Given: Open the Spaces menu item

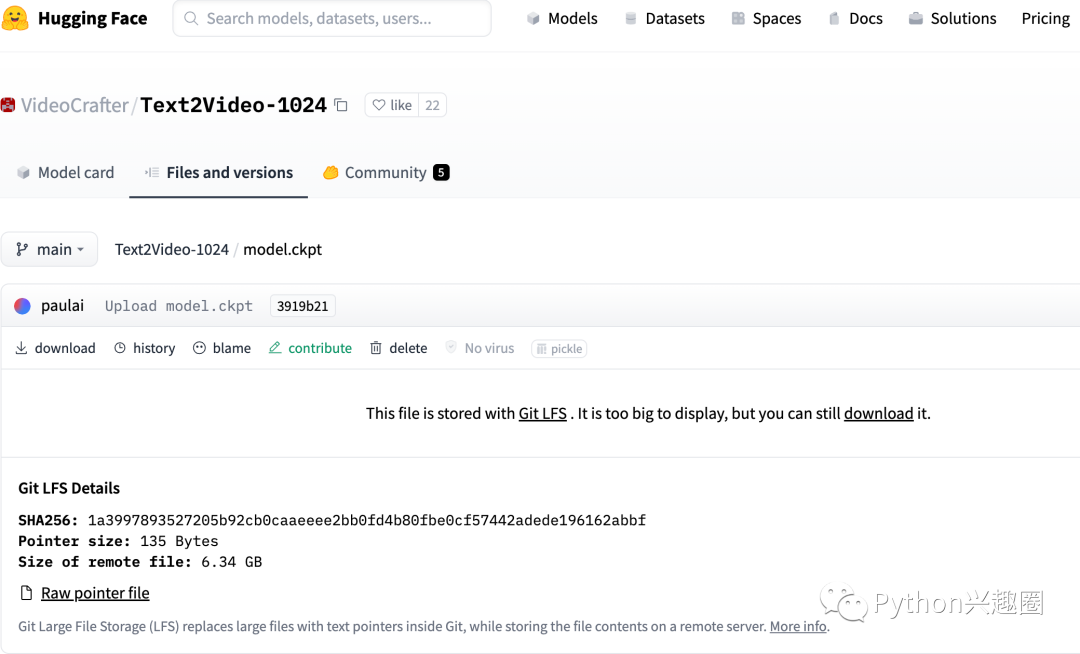Looking at the screenshot, I should click(766, 19).
